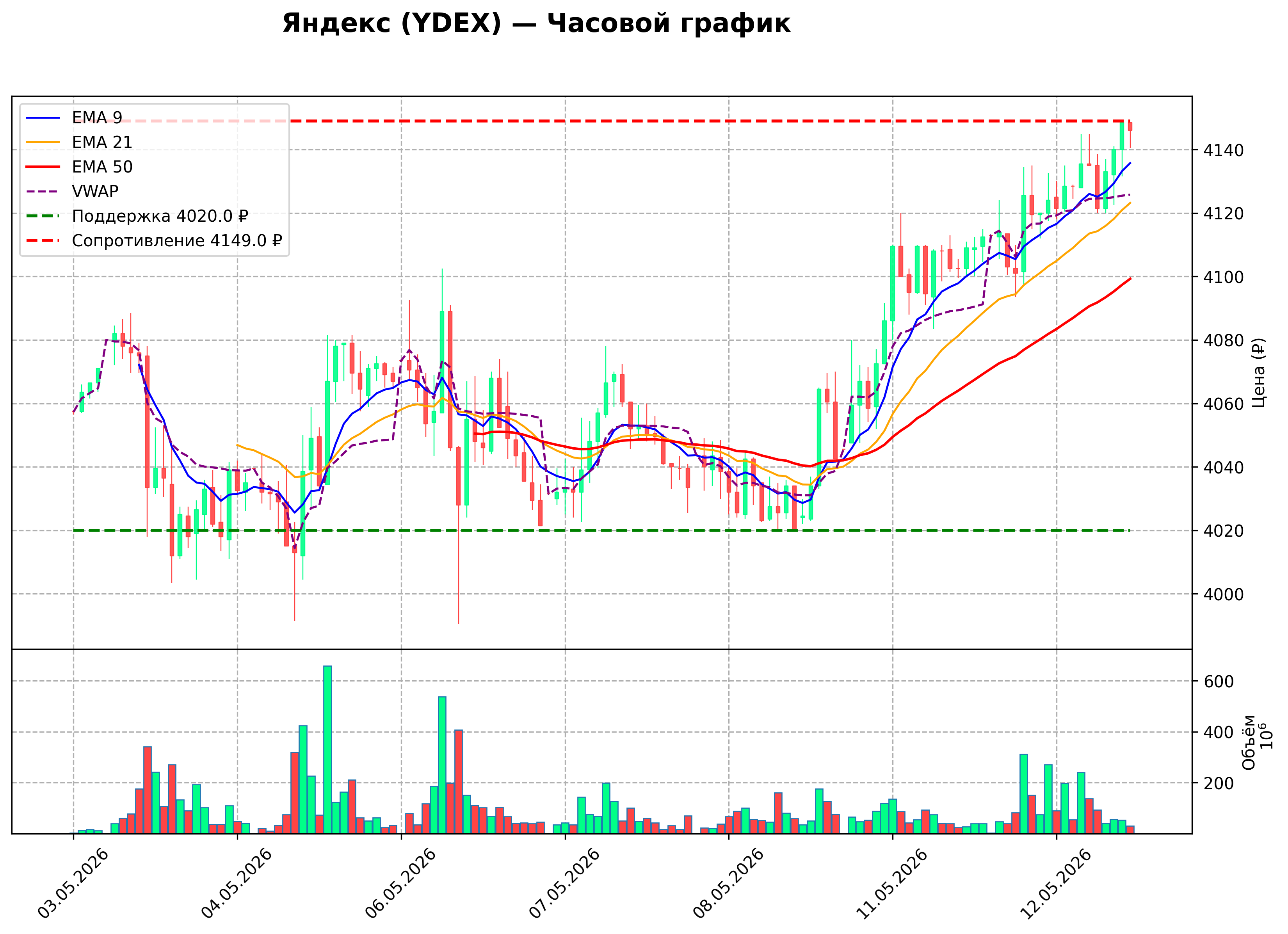Click the 4000 price axis label
Screen dimensions: 1288x934
tap(1223, 594)
